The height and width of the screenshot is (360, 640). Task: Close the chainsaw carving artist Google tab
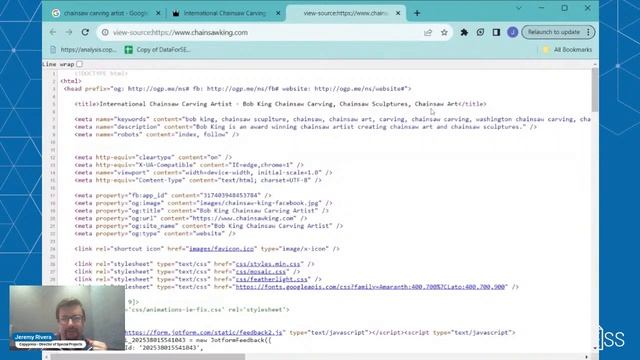158,13
